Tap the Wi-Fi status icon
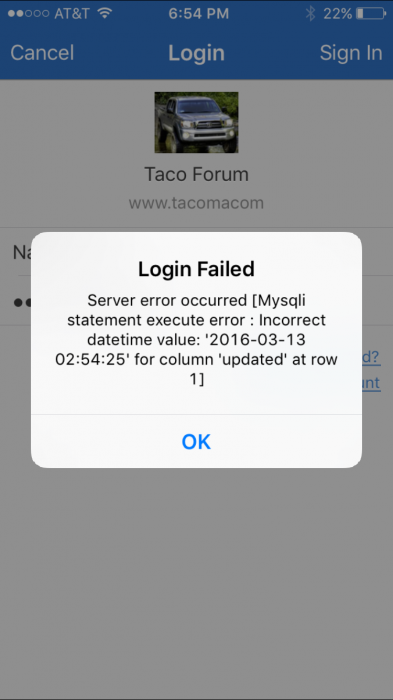 105,13
